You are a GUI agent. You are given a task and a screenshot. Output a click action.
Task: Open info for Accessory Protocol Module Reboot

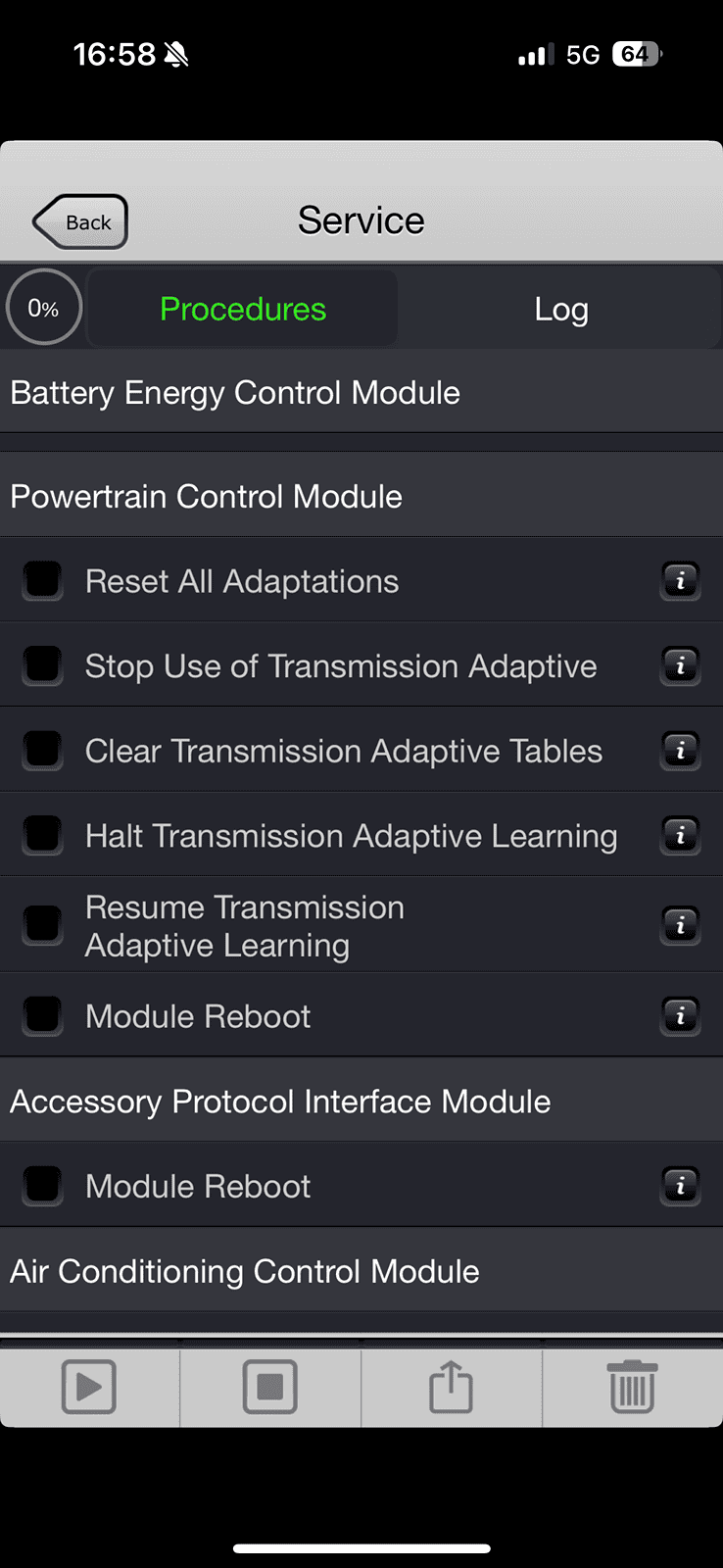tap(680, 1186)
